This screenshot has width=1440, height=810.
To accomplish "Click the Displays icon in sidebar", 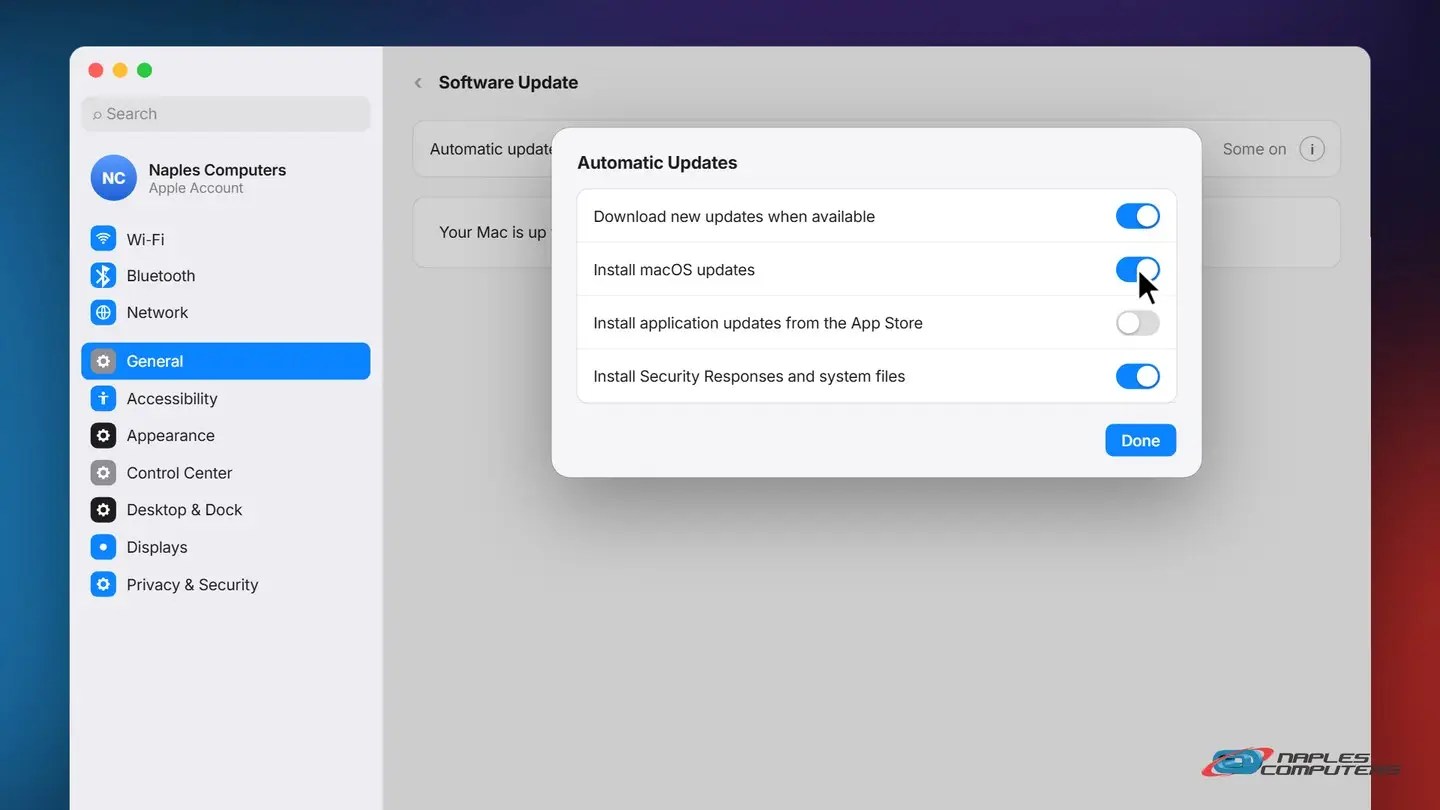I will (103, 547).
